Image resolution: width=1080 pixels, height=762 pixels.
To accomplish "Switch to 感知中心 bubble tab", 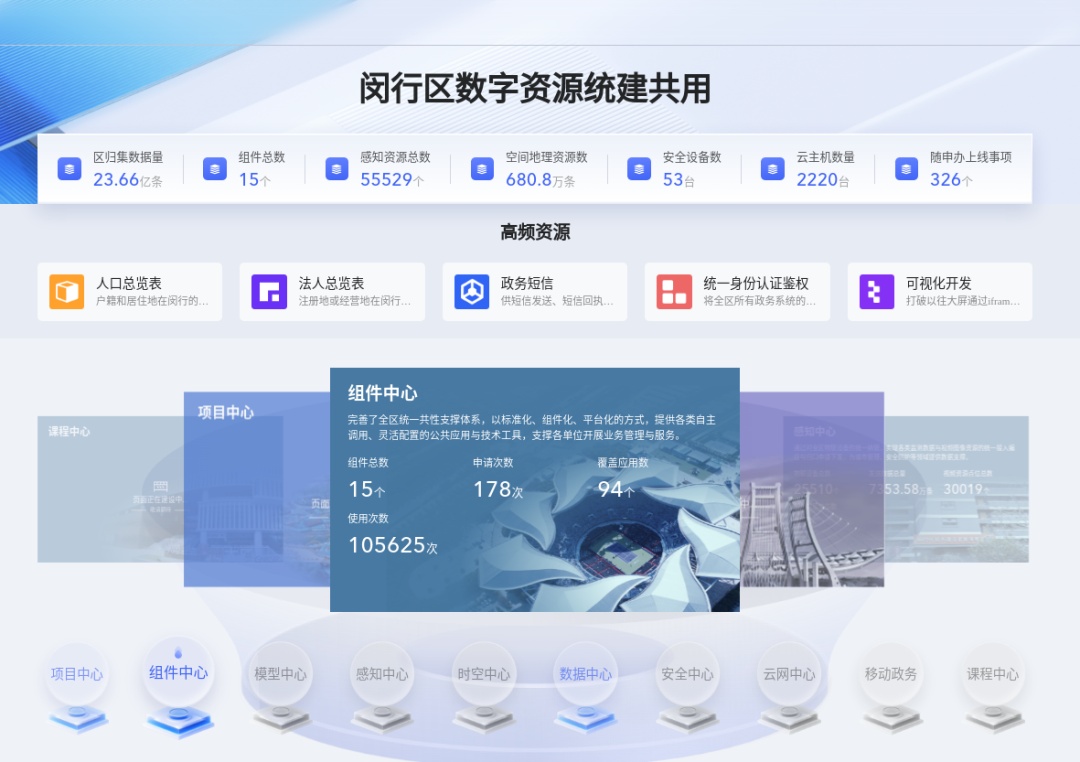I will pyautogui.click(x=382, y=674).
